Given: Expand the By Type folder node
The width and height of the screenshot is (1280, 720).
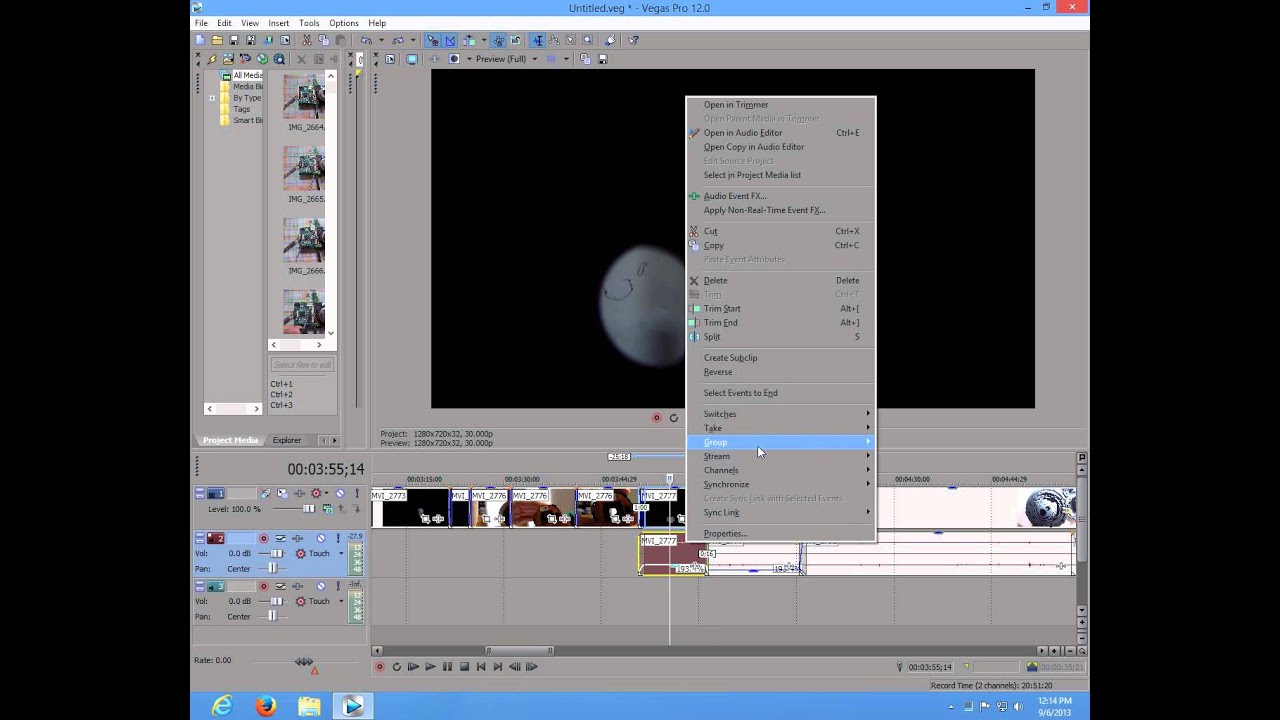Looking at the screenshot, I should tap(212, 98).
